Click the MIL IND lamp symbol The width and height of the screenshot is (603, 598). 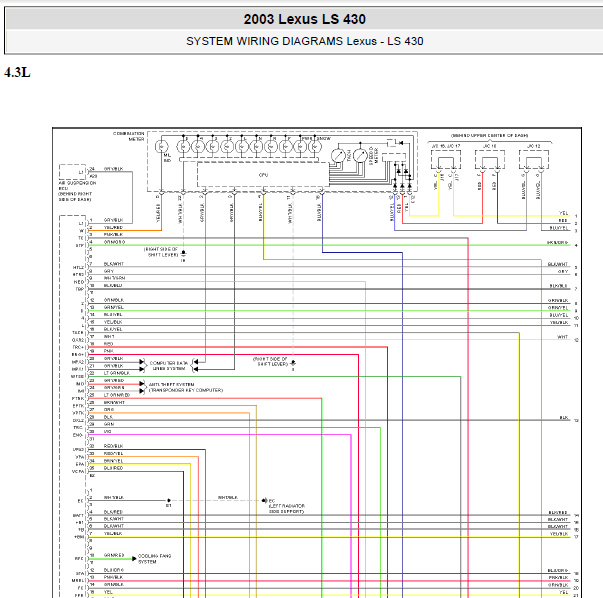pyautogui.click(x=161, y=147)
